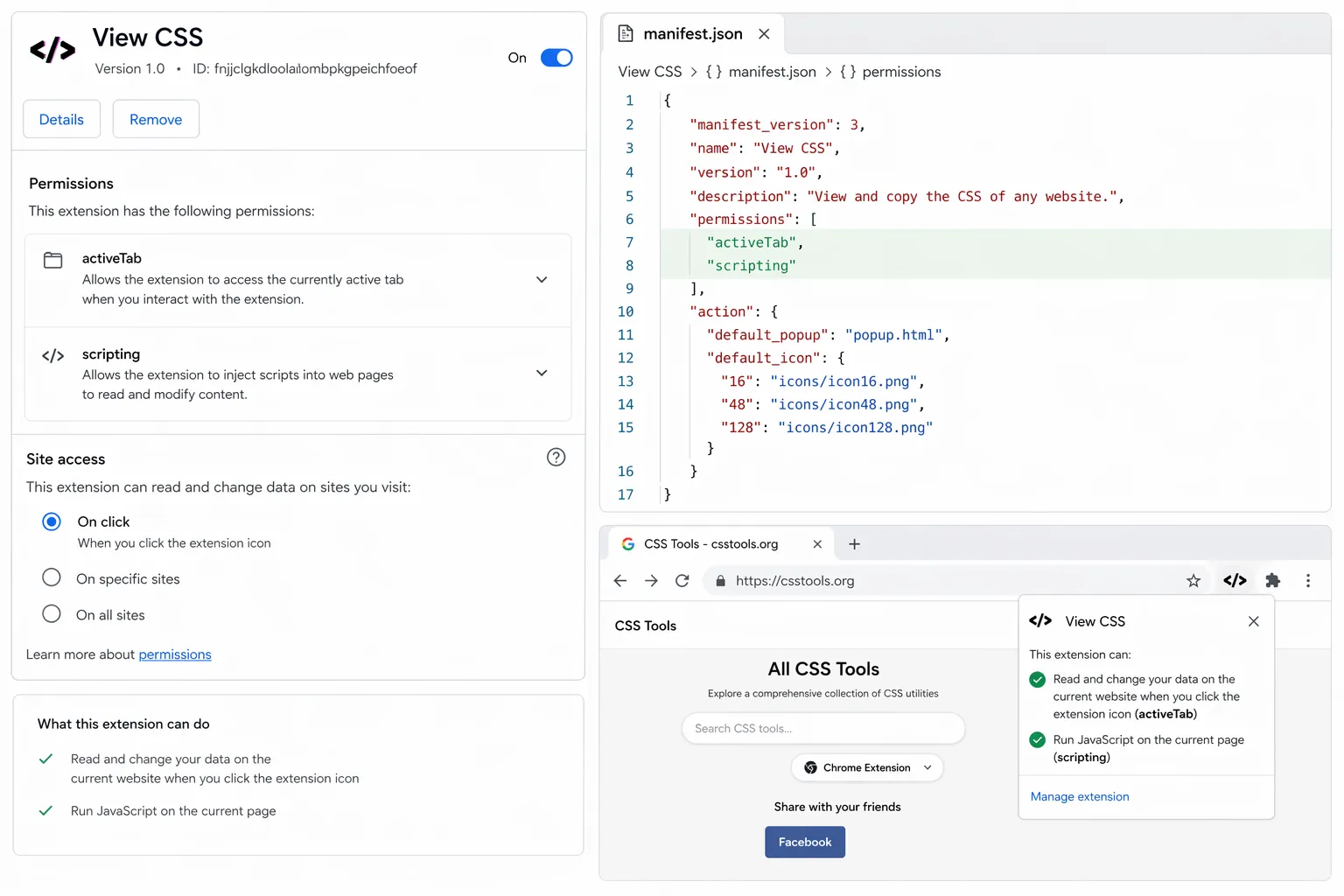Open the Chrome Extension dropdown
The width and height of the screenshot is (1344, 896).
pyautogui.click(x=867, y=767)
